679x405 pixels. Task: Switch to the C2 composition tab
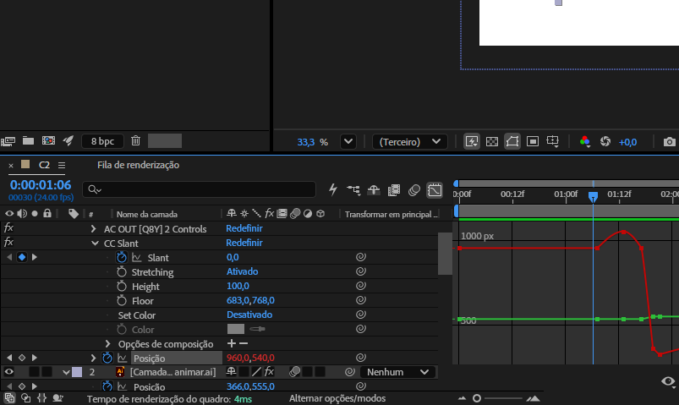(44, 165)
